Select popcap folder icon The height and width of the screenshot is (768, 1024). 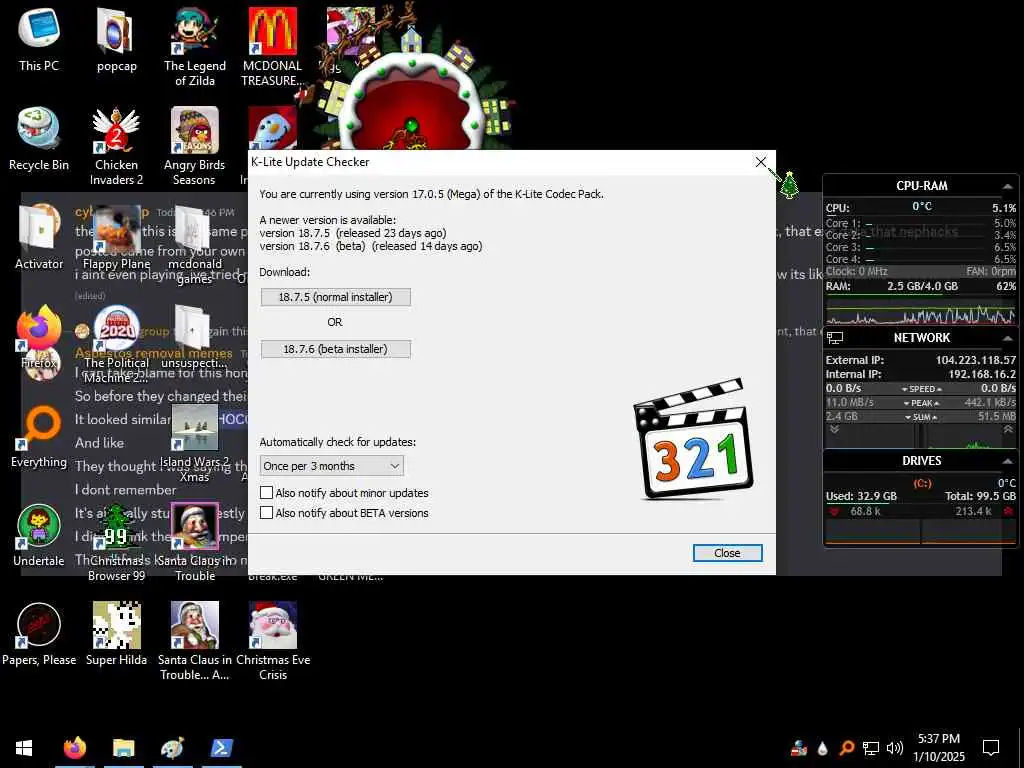click(x=116, y=40)
